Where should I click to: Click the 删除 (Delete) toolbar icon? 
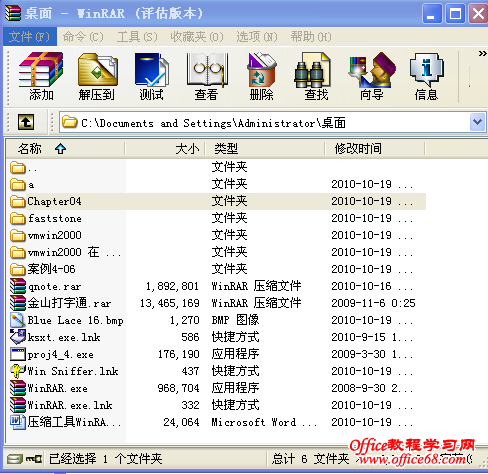coord(261,76)
